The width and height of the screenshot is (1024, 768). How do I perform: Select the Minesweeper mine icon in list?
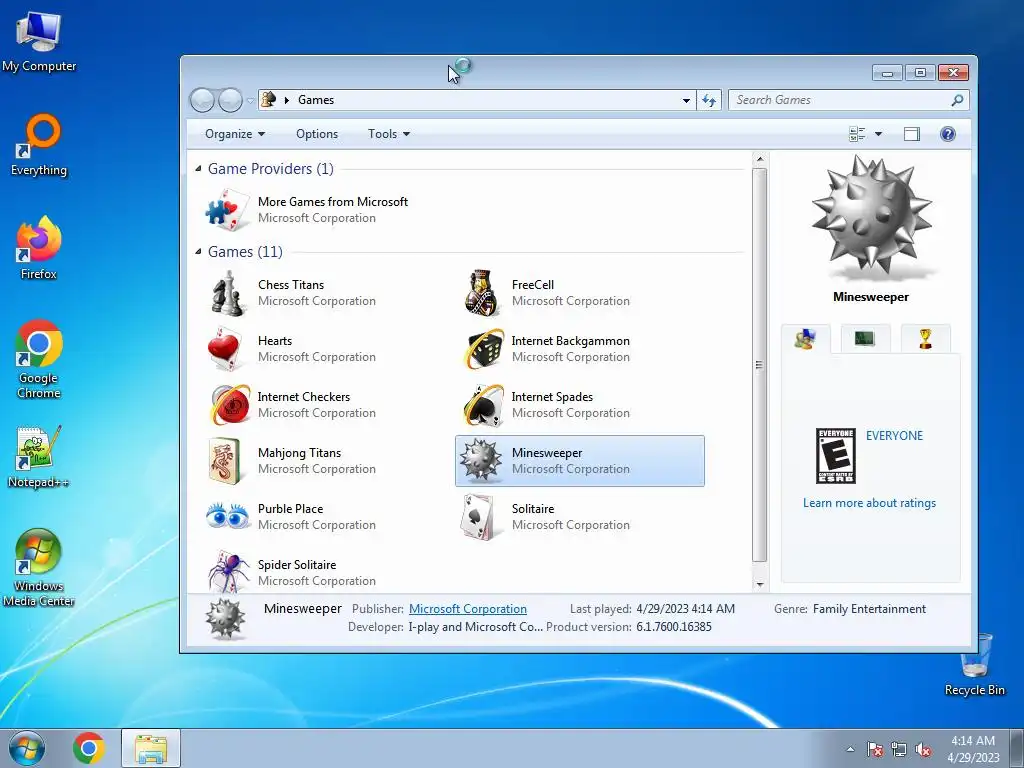click(481, 460)
